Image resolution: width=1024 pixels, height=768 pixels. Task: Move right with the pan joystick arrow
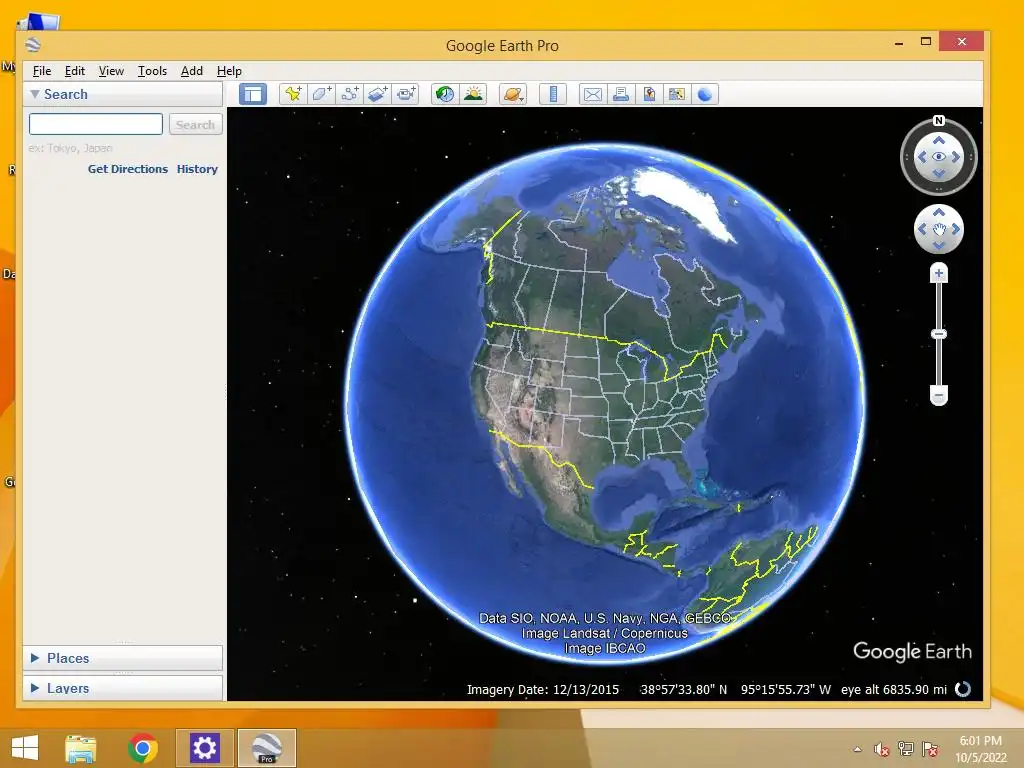[956, 229]
